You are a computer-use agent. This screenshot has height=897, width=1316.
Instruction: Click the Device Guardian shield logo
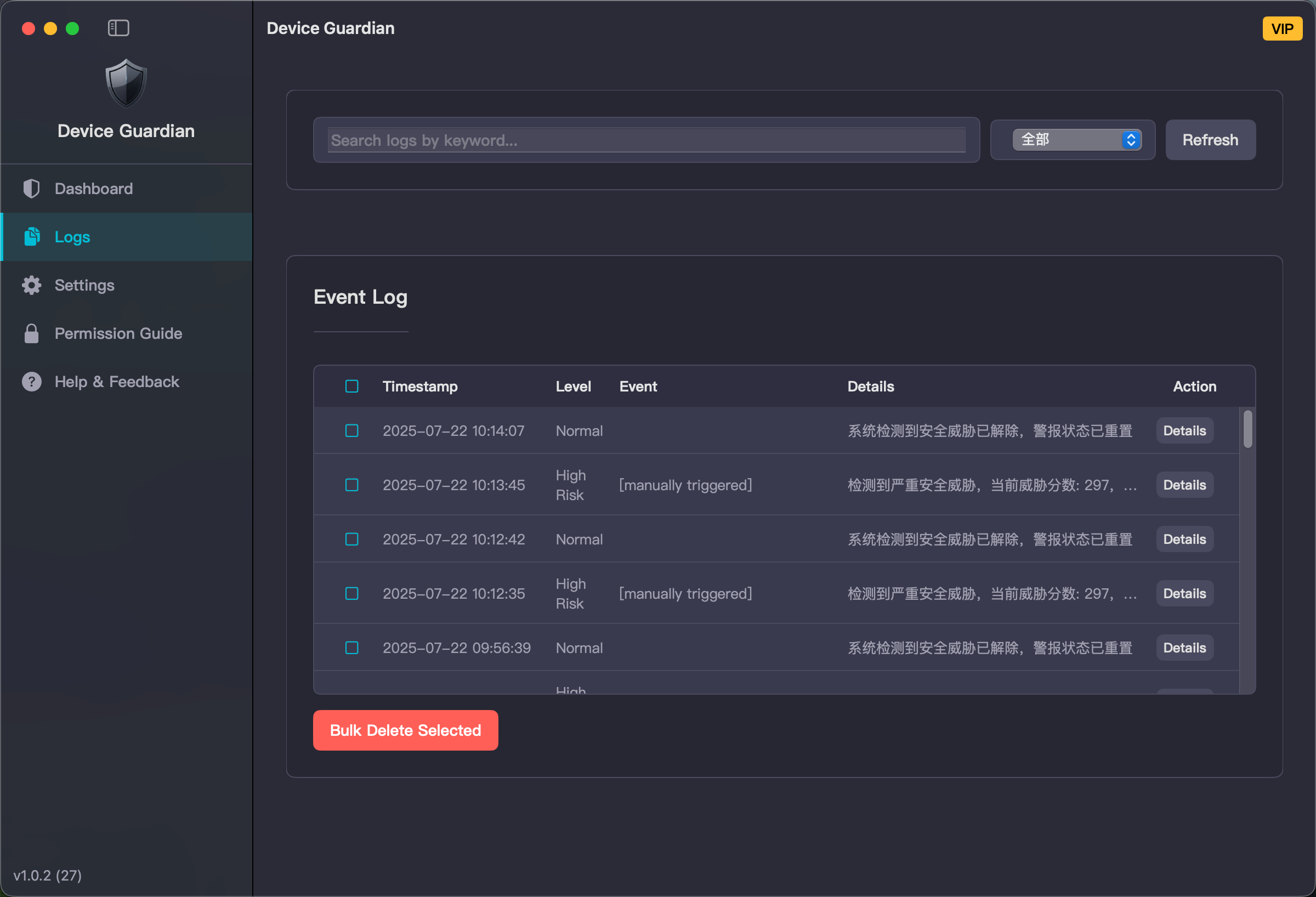click(x=126, y=83)
